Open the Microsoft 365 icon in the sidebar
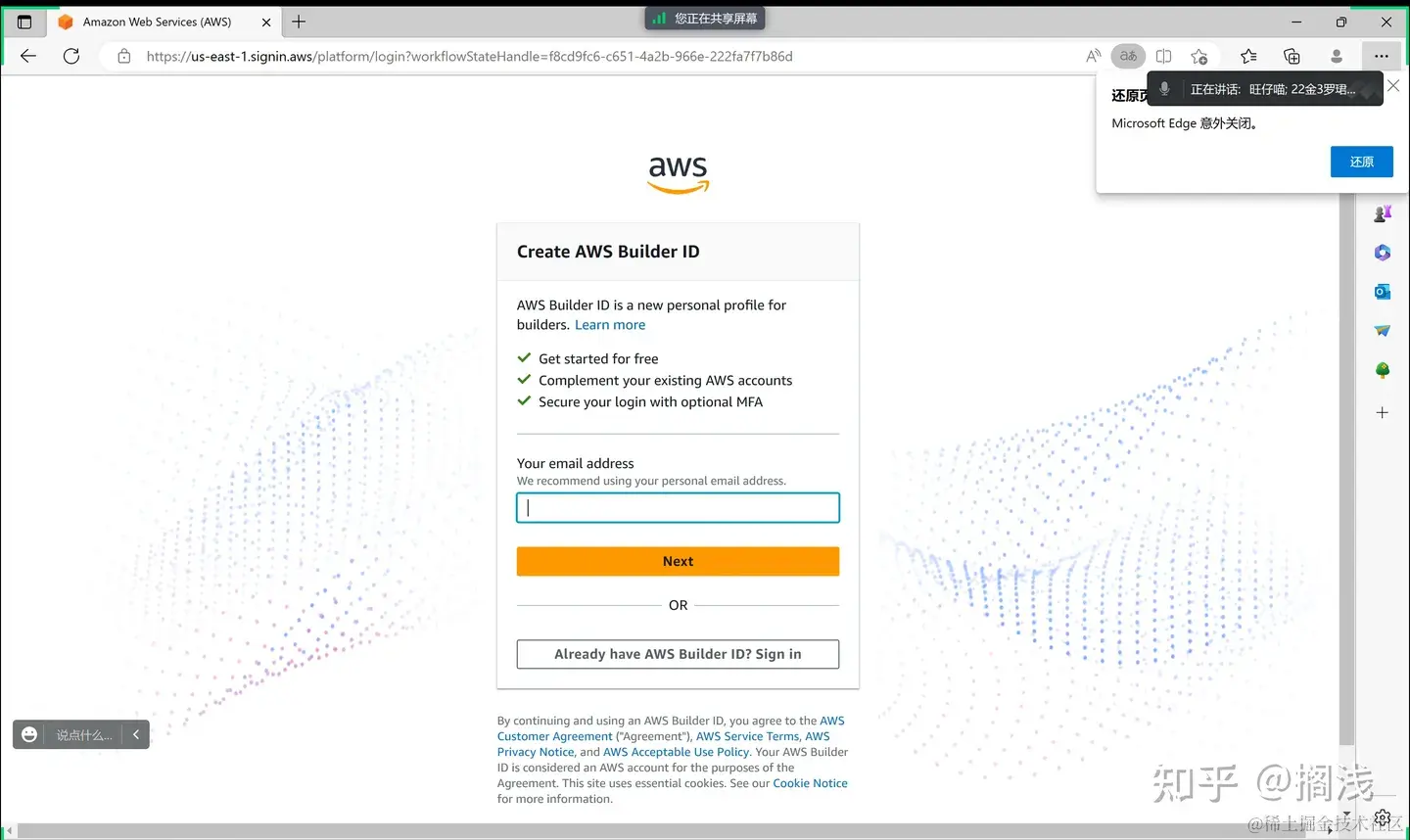Image resolution: width=1410 pixels, height=840 pixels. (1382, 253)
